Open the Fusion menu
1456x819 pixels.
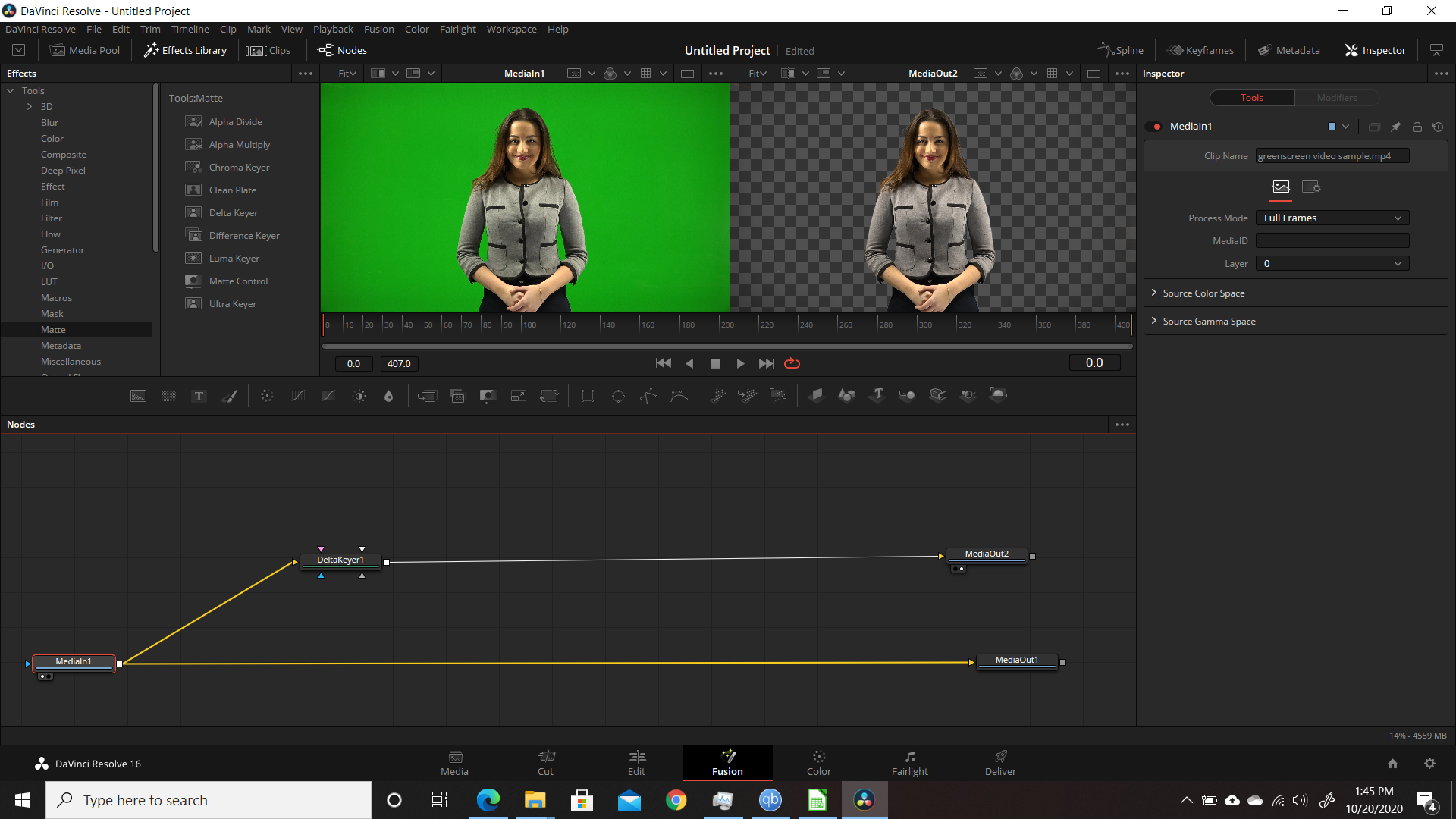tap(378, 29)
